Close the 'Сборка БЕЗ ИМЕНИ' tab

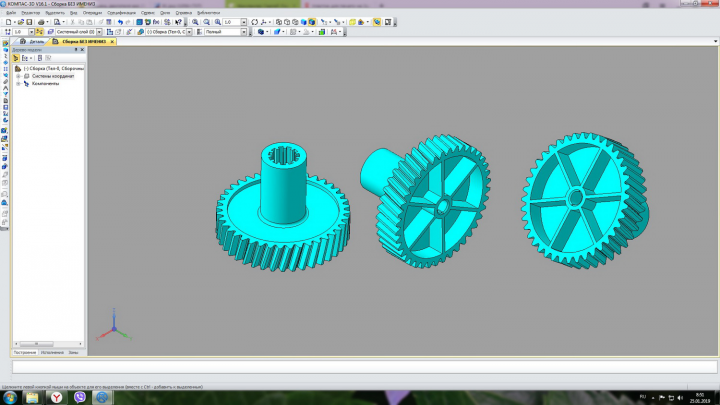point(112,42)
